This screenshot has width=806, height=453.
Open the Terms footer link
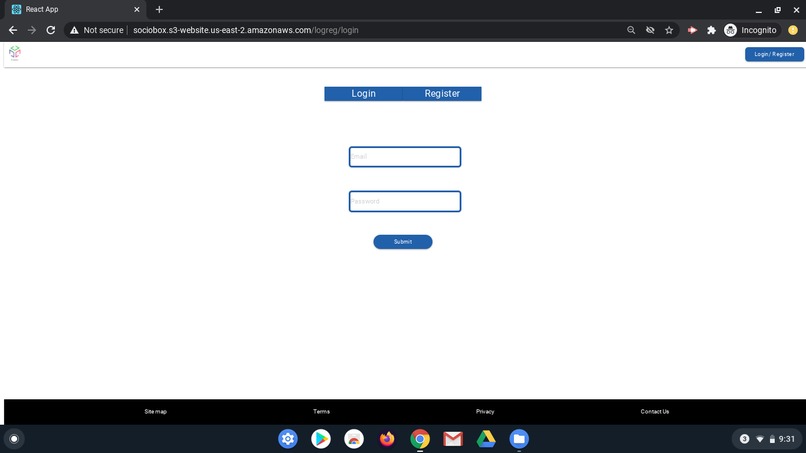tap(321, 411)
